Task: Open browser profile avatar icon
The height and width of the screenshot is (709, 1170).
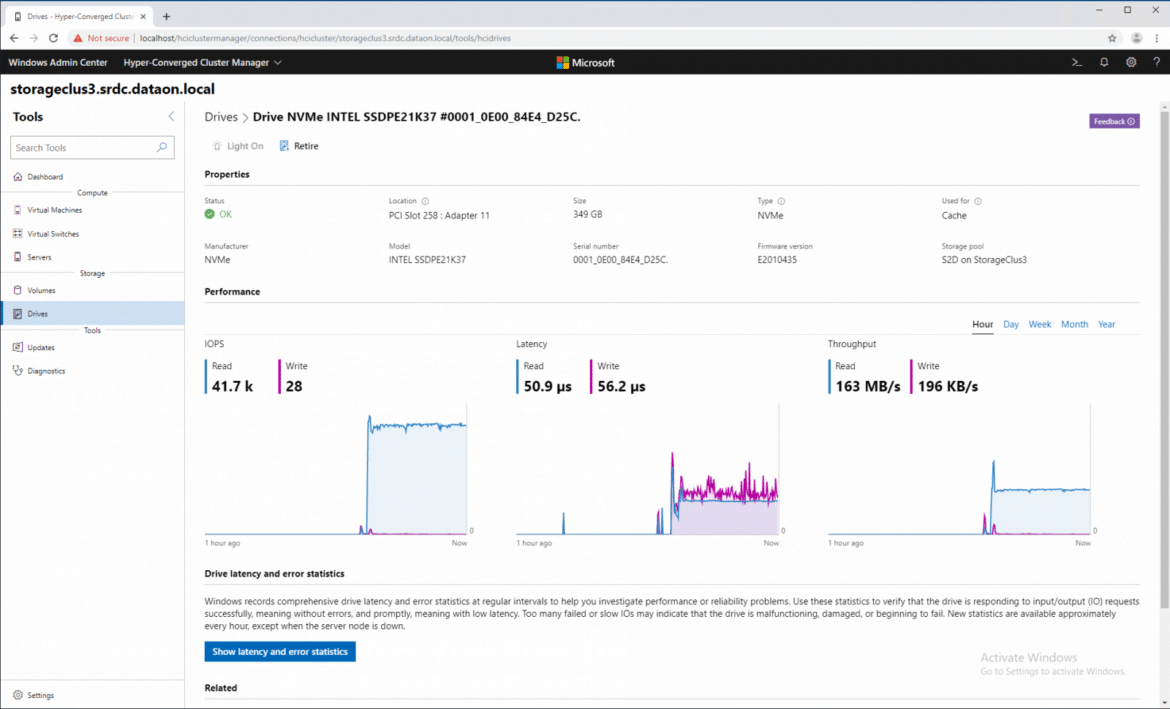Action: click(x=1136, y=38)
